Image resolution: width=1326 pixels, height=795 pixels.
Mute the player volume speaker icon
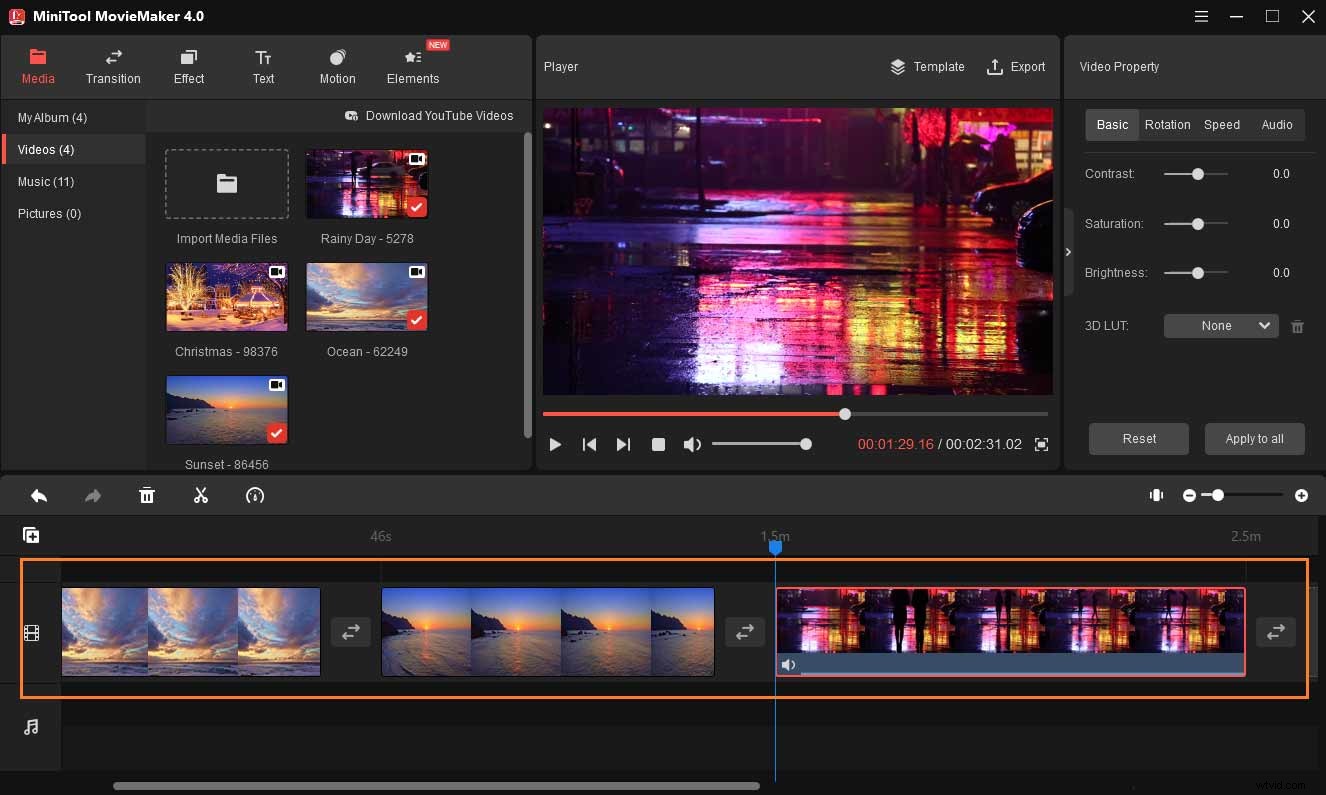(x=692, y=444)
